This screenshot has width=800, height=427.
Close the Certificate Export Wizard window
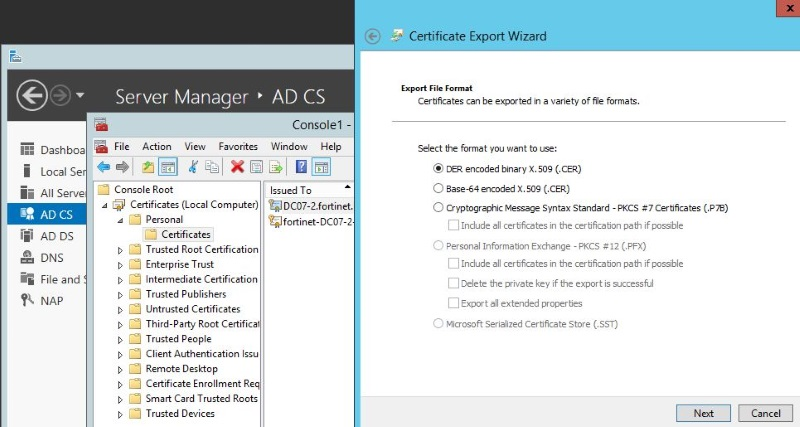point(789,8)
